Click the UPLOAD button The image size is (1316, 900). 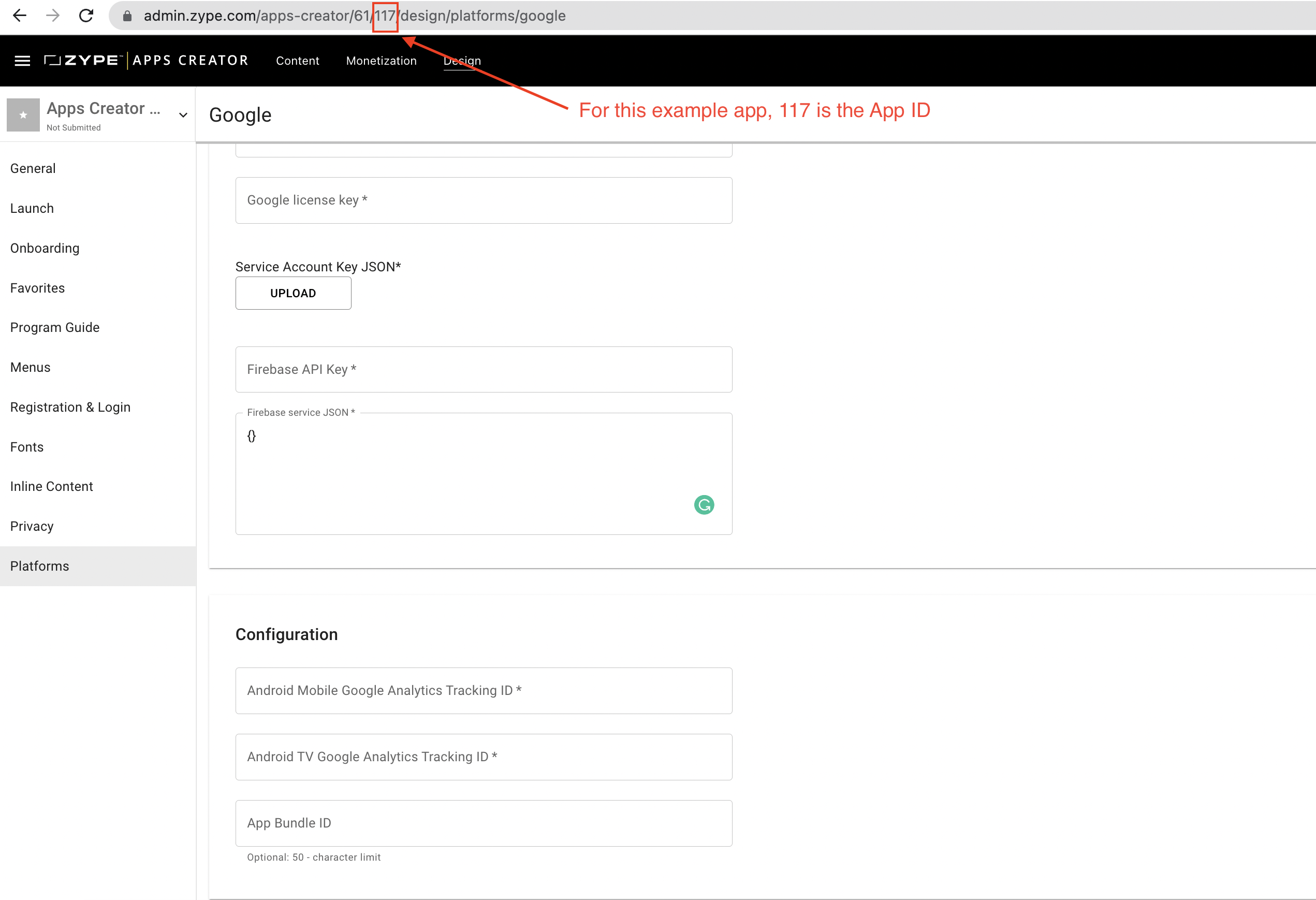coord(294,294)
